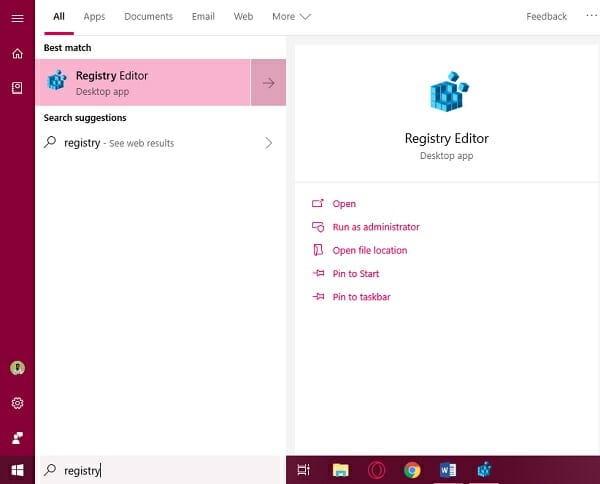Click the search magnifier icon in the search box
Image resolution: width=600 pixels, height=484 pixels.
click(x=50, y=470)
